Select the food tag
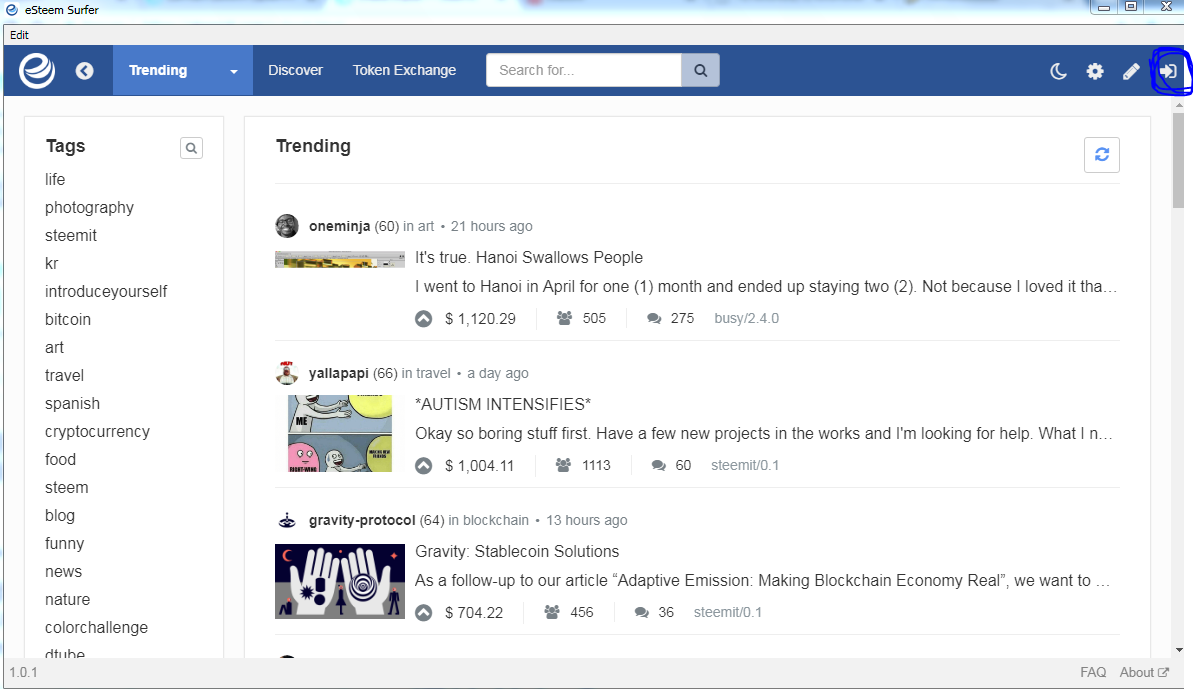This screenshot has width=1193, height=689. click(x=60, y=459)
